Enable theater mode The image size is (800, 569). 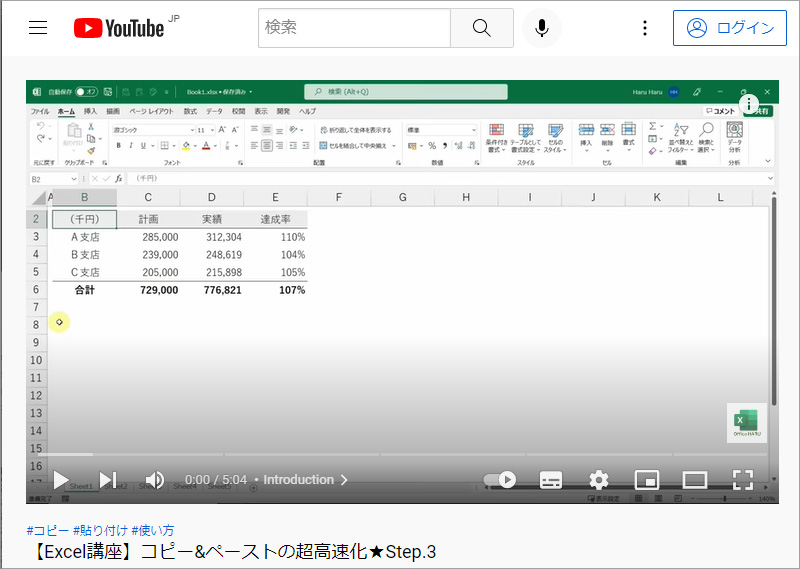[x=694, y=480]
